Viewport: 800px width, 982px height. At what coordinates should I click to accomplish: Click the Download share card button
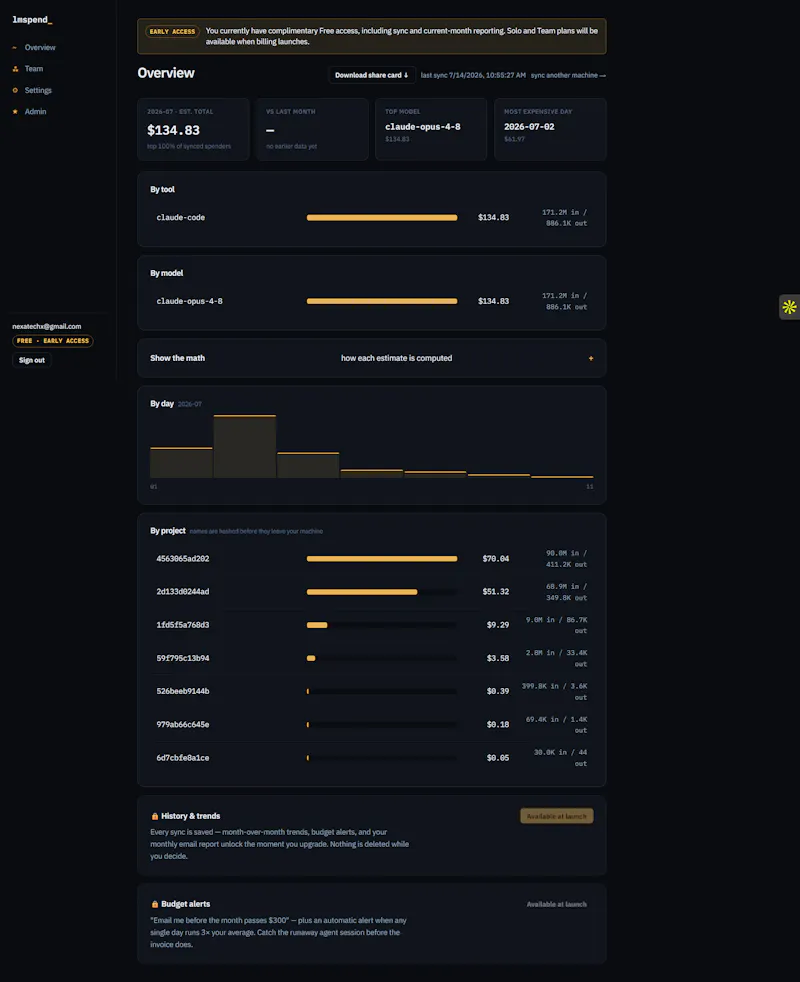click(371, 75)
